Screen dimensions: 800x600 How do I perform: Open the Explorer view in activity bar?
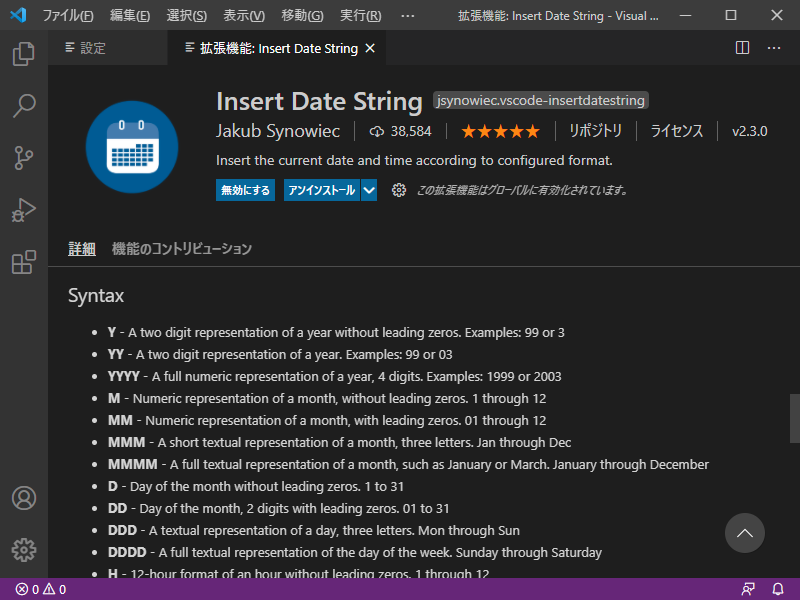click(x=23, y=53)
